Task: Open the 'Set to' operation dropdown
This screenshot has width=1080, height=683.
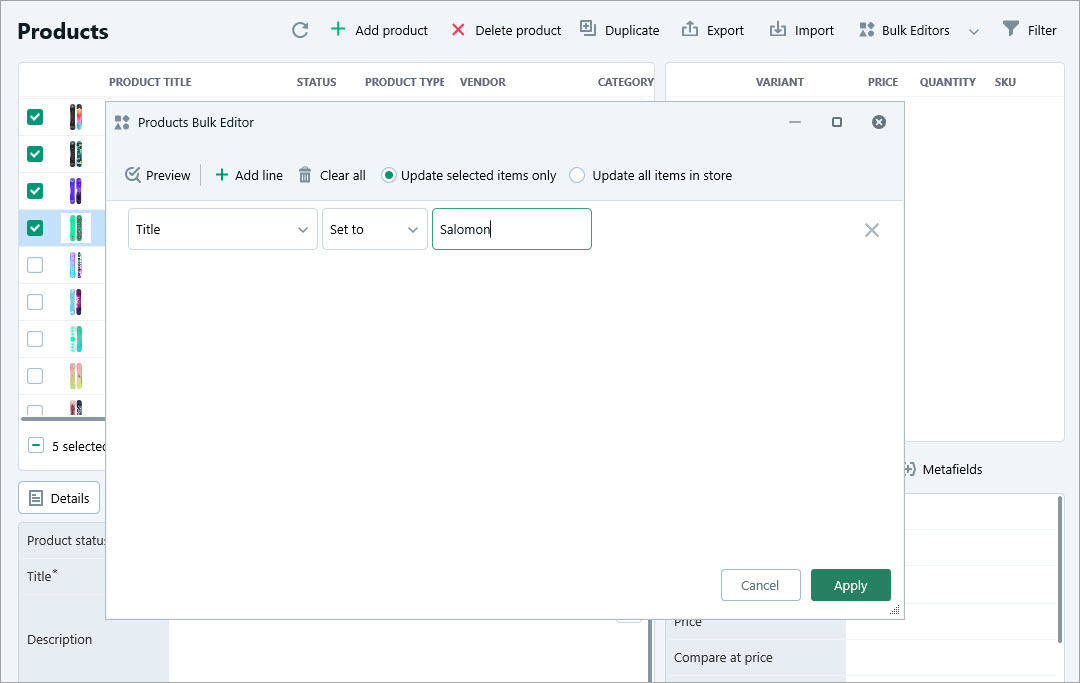Action: (x=375, y=229)
